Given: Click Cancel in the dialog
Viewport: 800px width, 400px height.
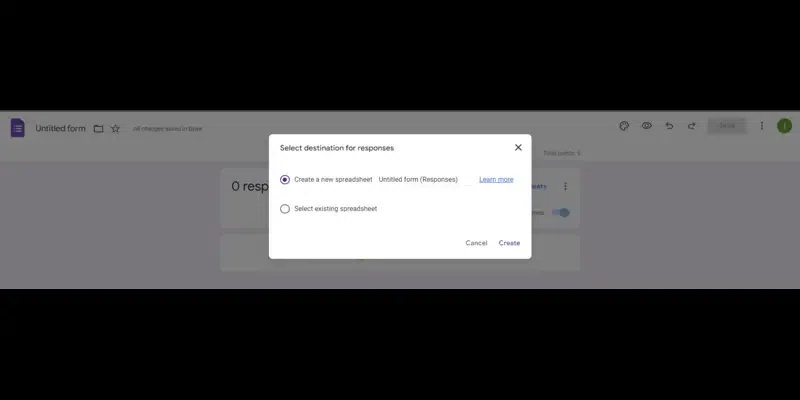Looking at the screenshot, I should tap(476, 243).
